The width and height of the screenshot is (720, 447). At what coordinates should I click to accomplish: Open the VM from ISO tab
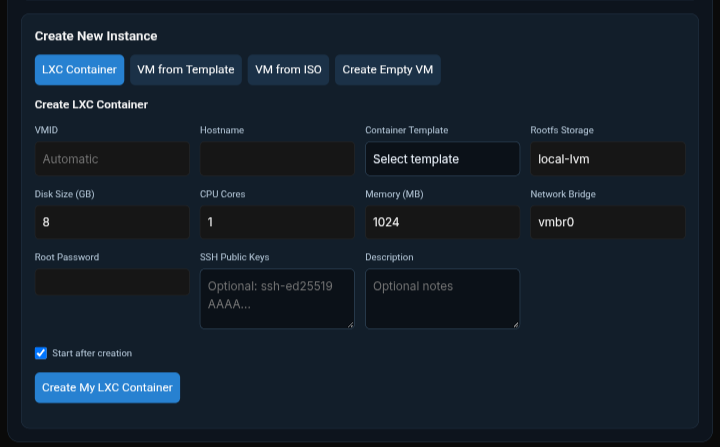coord(288,70)
